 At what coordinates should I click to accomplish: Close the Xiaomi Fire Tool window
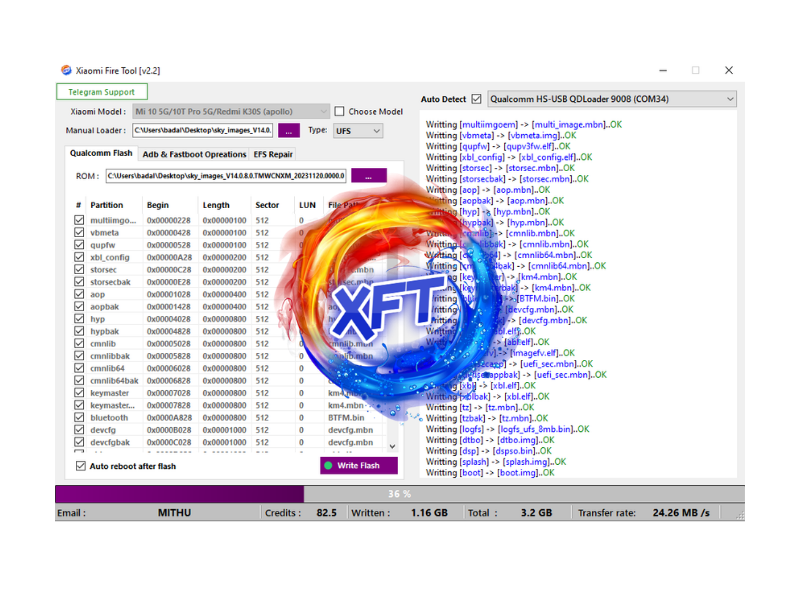pos(729,70)
